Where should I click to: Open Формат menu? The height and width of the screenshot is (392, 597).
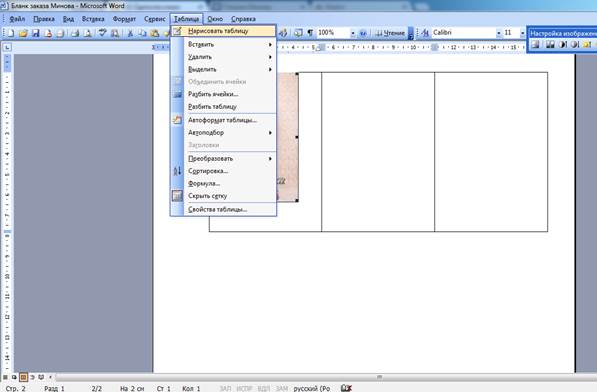click(124, 19)
